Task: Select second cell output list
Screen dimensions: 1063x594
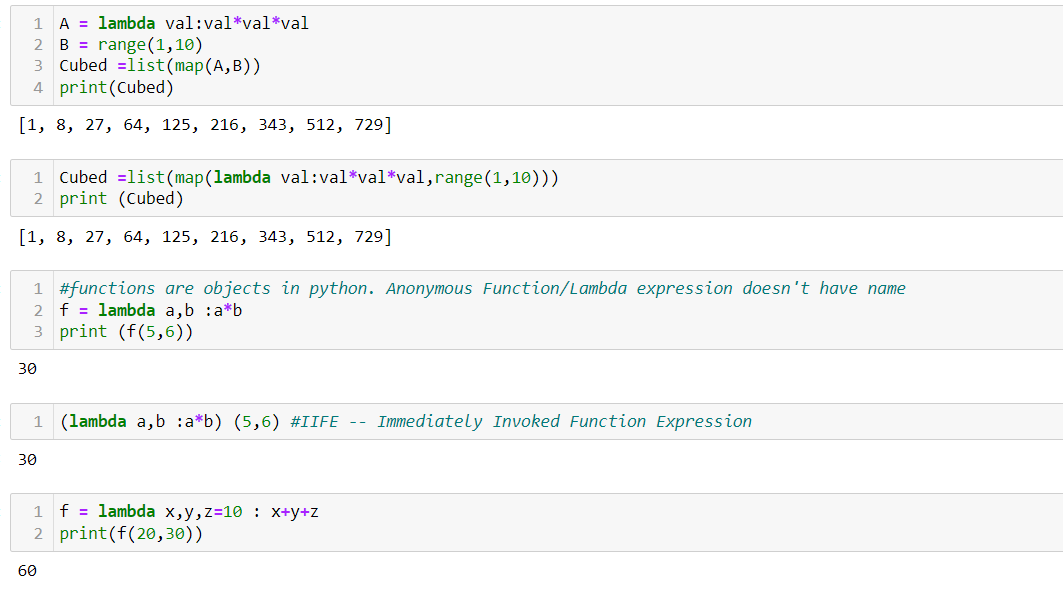Action: (205, 237)
